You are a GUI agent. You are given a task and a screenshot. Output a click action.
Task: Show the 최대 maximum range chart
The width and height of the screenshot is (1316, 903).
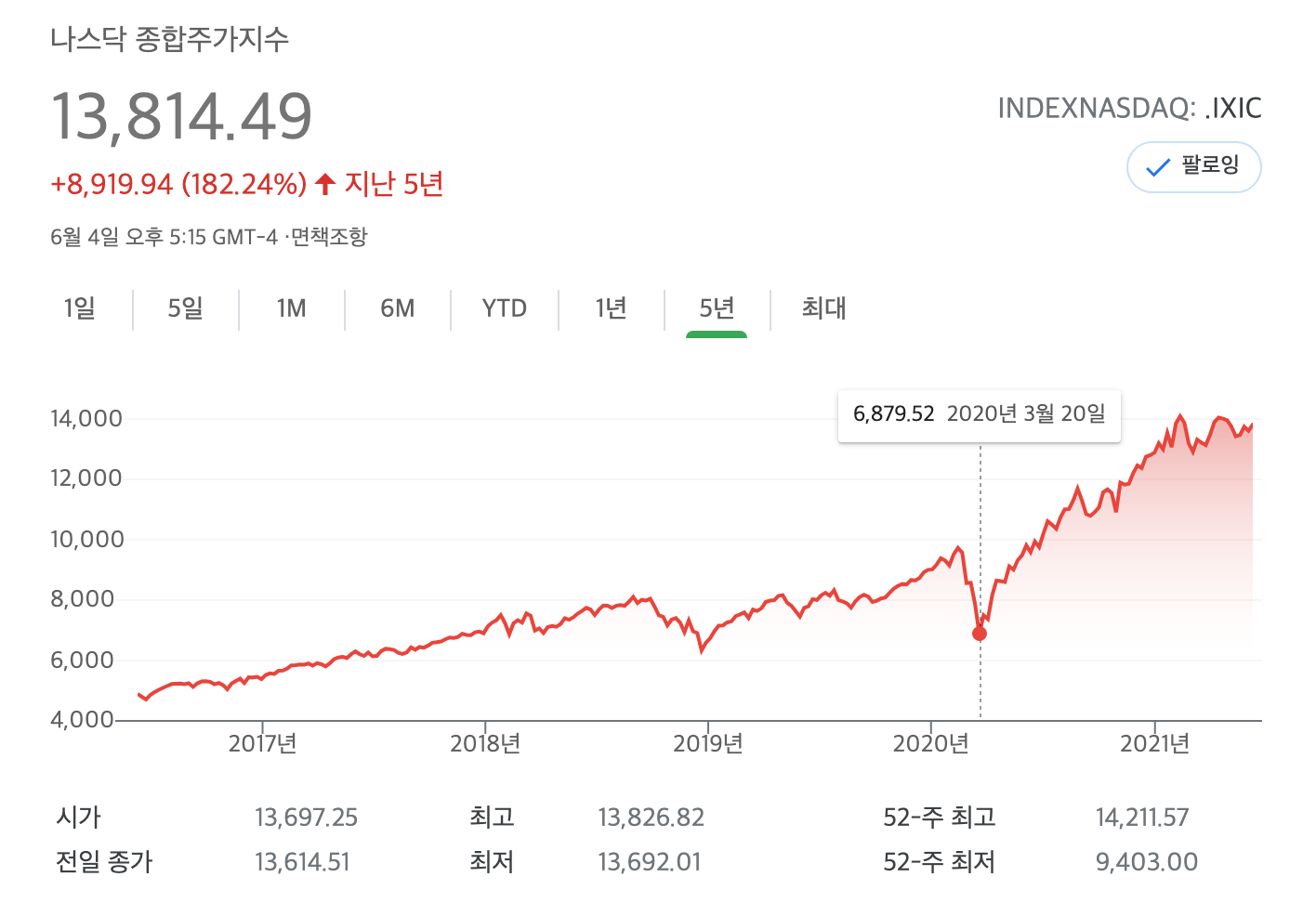click(x=823, y=308)
